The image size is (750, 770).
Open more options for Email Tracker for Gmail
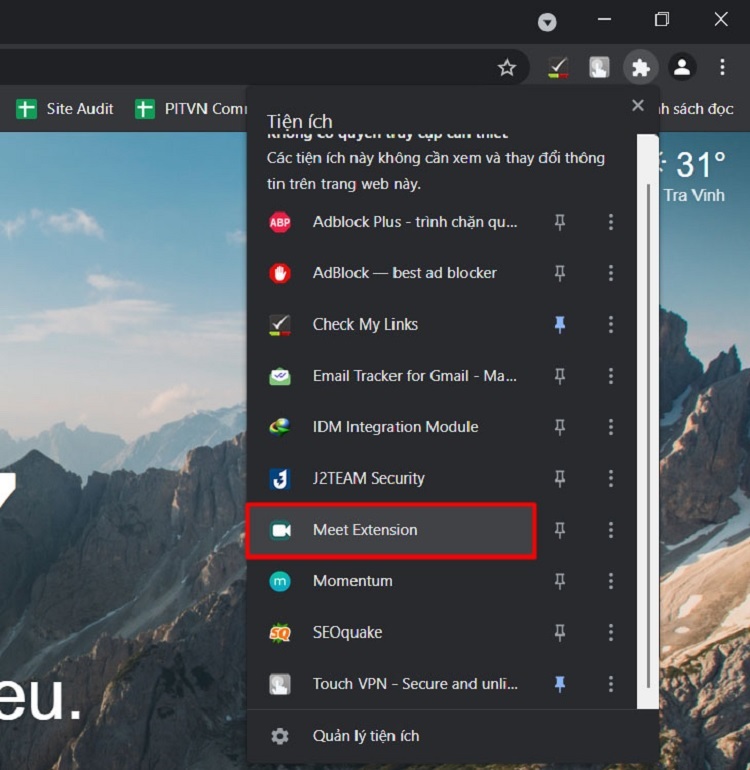[x=611, y=376]
